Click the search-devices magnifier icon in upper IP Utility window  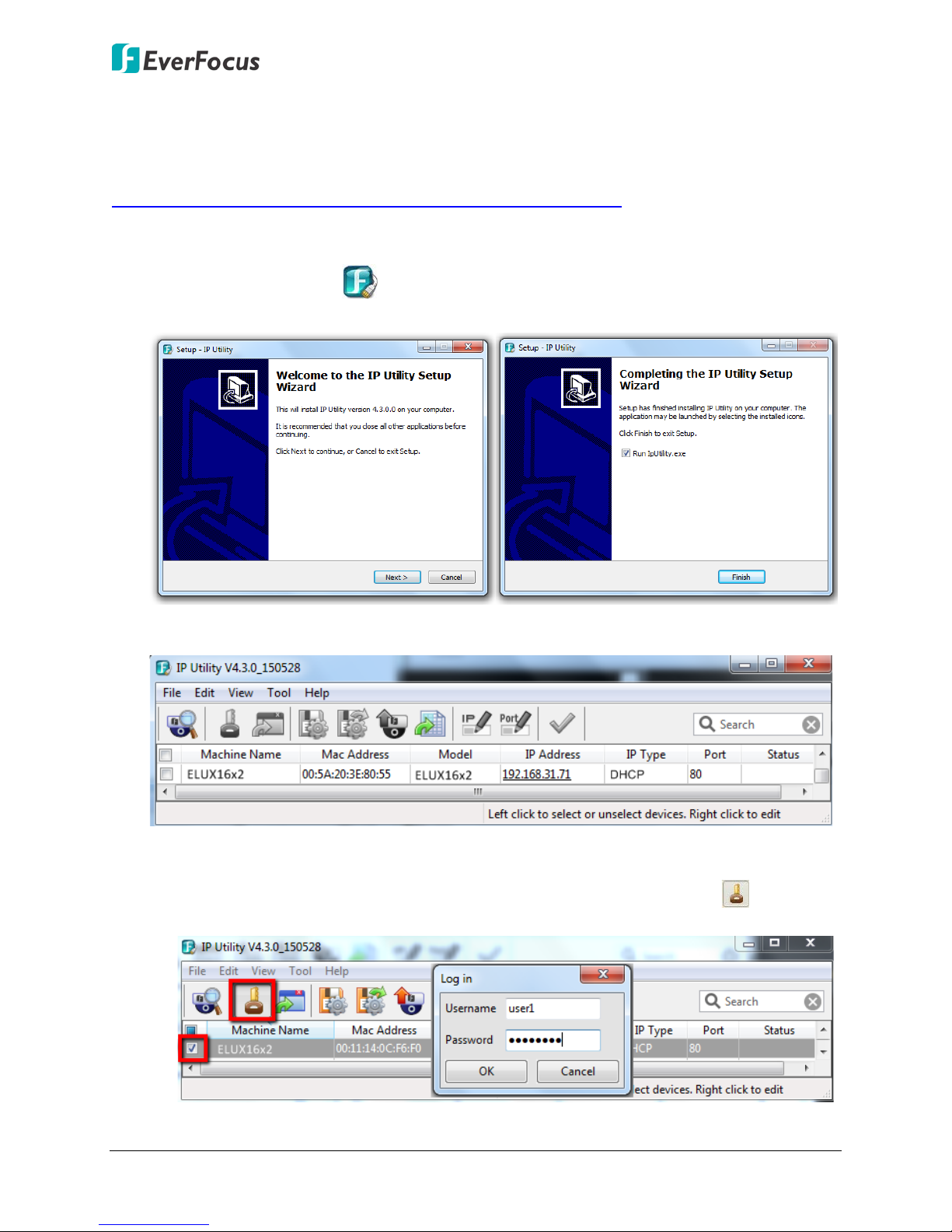tap(183, 724)
